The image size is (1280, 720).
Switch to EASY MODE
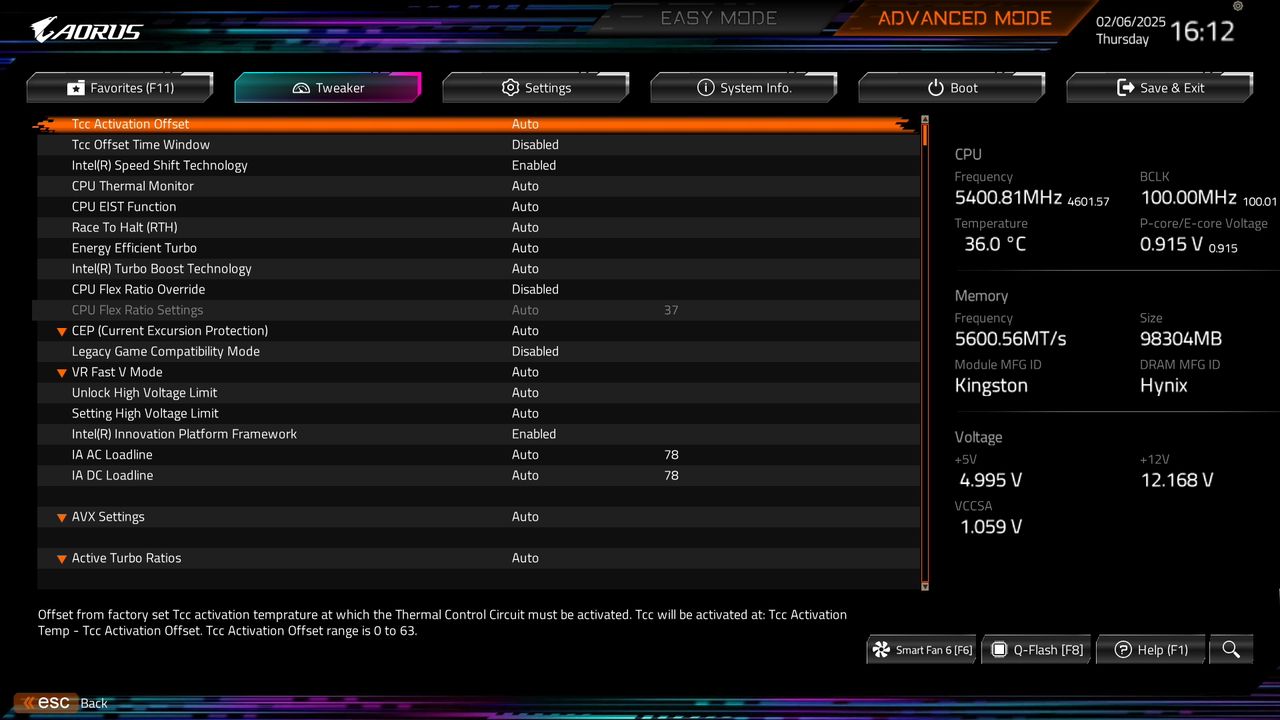(x=719, y=18)
